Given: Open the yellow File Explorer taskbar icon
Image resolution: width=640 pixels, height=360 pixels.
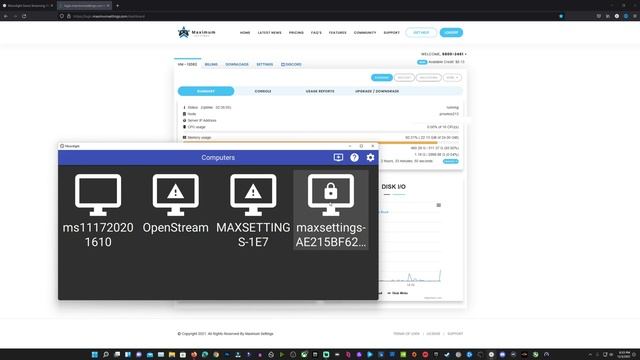Looking at the screenshot, I should pos(172,355).
